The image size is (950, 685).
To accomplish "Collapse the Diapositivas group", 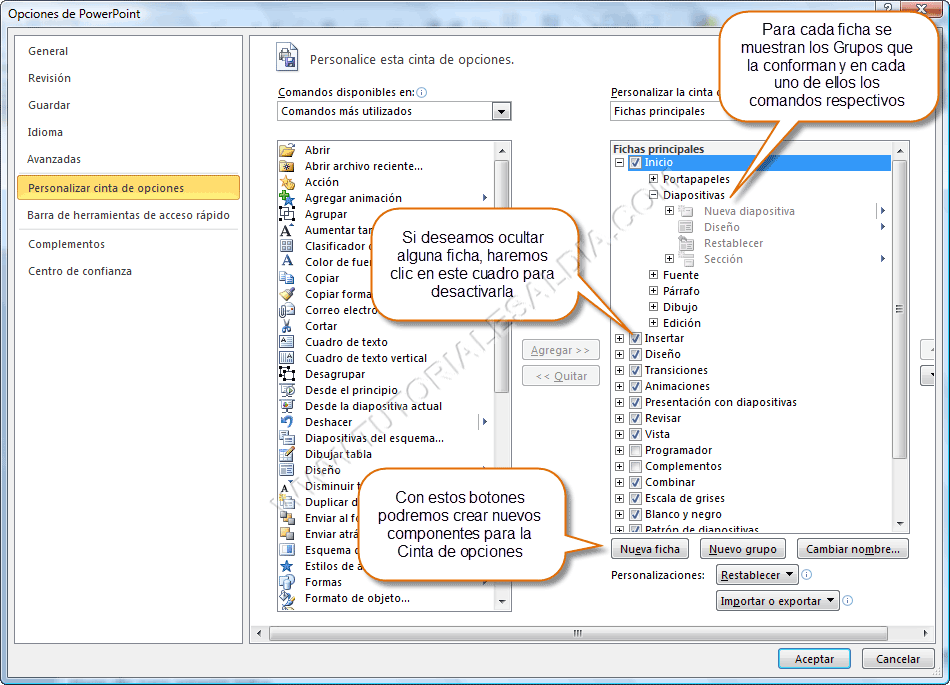I will (x=653, y=194).
